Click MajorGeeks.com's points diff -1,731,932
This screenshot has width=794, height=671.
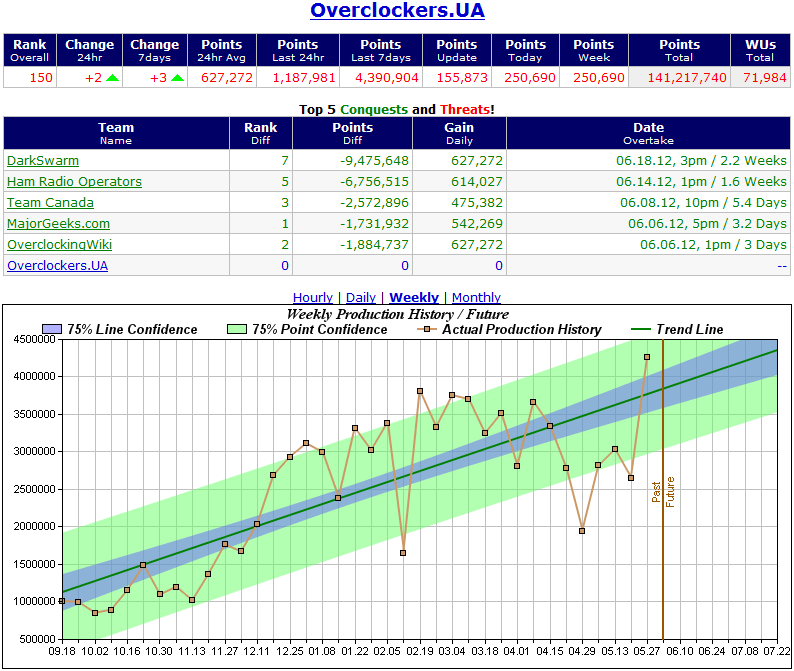(x=374, y=223)
